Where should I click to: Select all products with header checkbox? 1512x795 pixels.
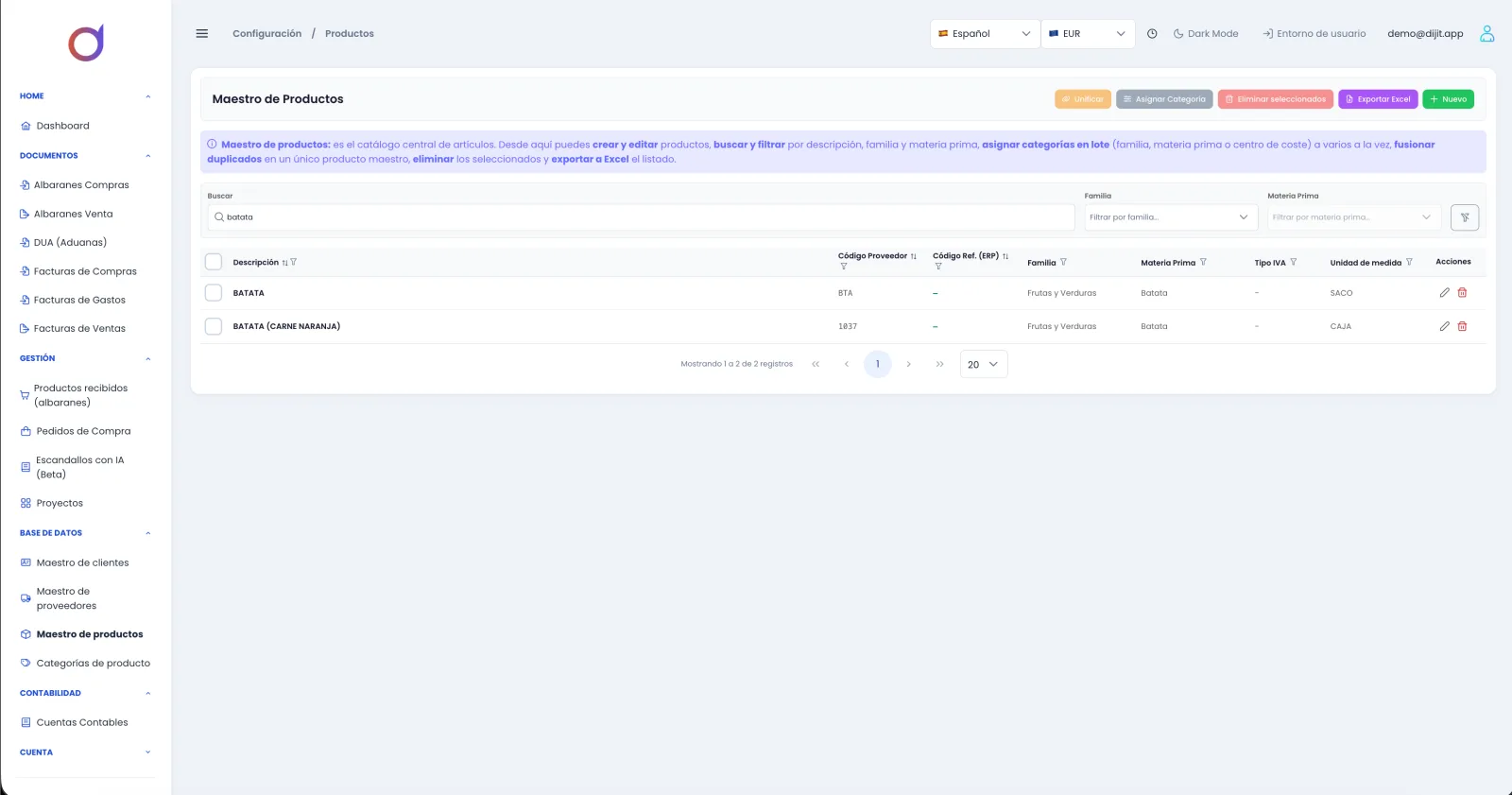click(214, 262)
